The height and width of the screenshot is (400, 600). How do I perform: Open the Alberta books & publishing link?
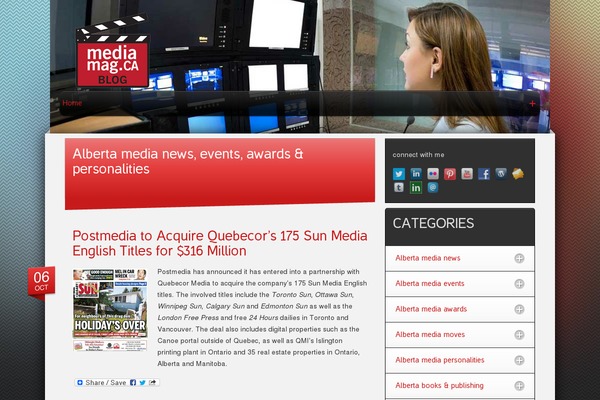tap(439, 385)
